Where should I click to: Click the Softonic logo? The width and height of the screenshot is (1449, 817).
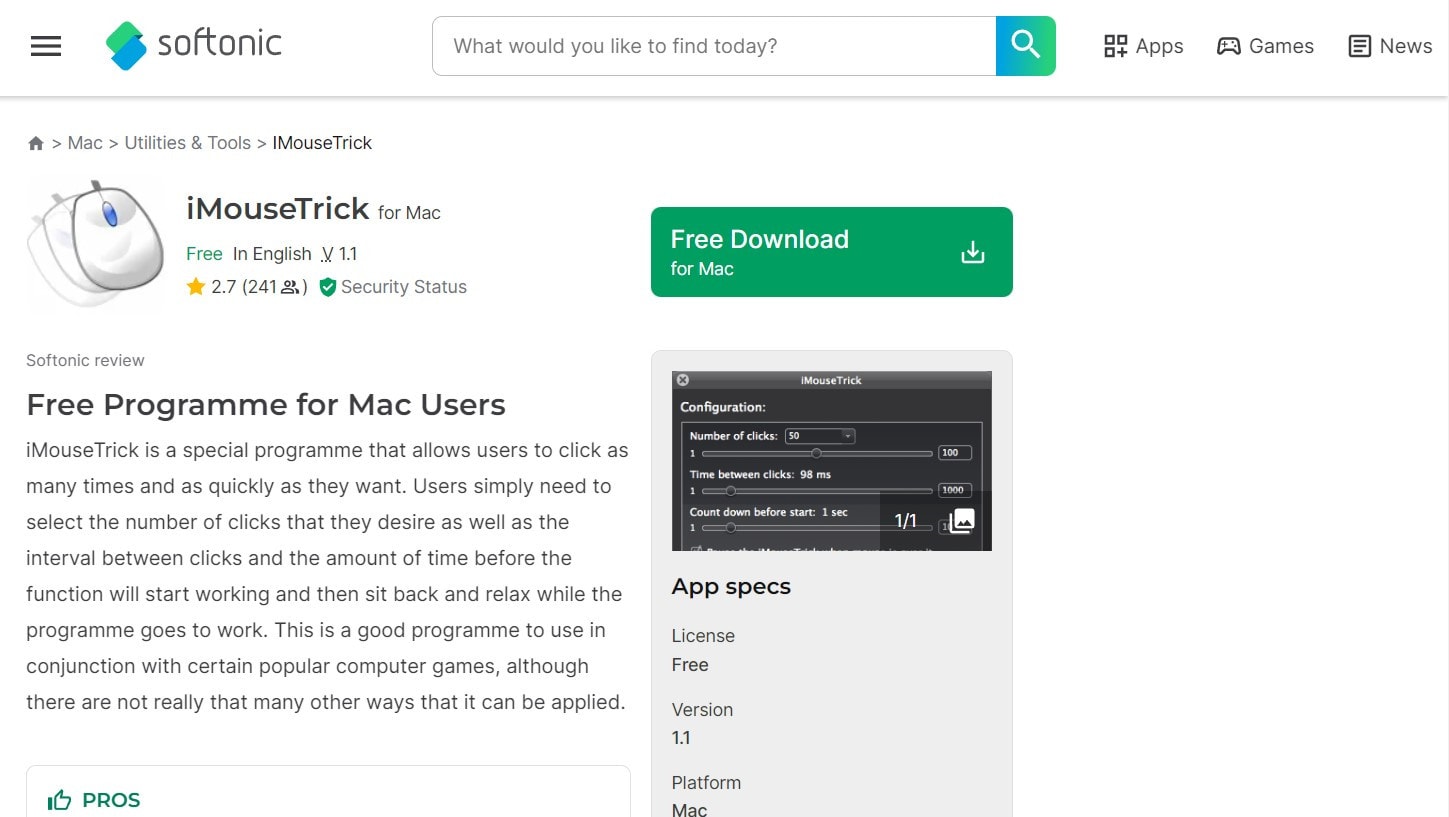(194, 45)
